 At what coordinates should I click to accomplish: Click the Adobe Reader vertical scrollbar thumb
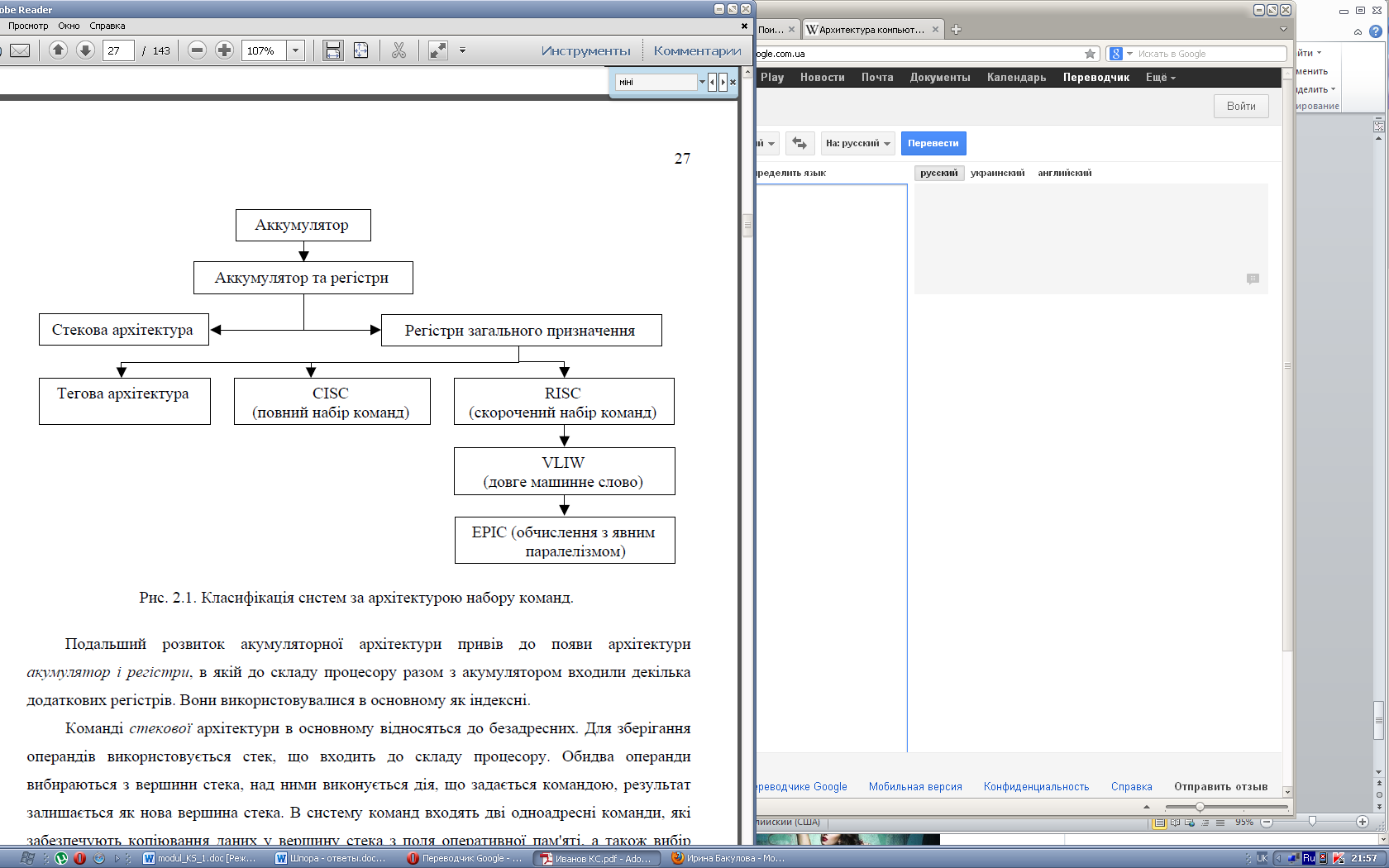(747, 225)
